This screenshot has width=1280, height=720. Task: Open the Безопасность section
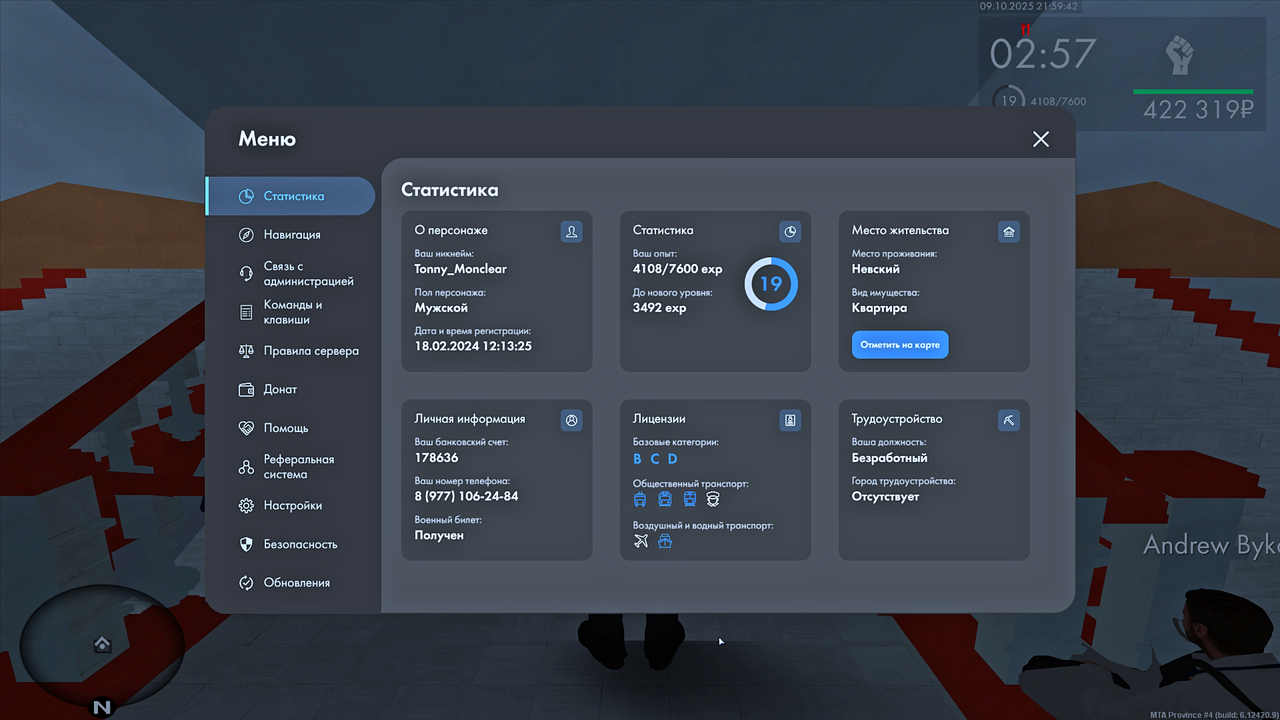(290, 544)
